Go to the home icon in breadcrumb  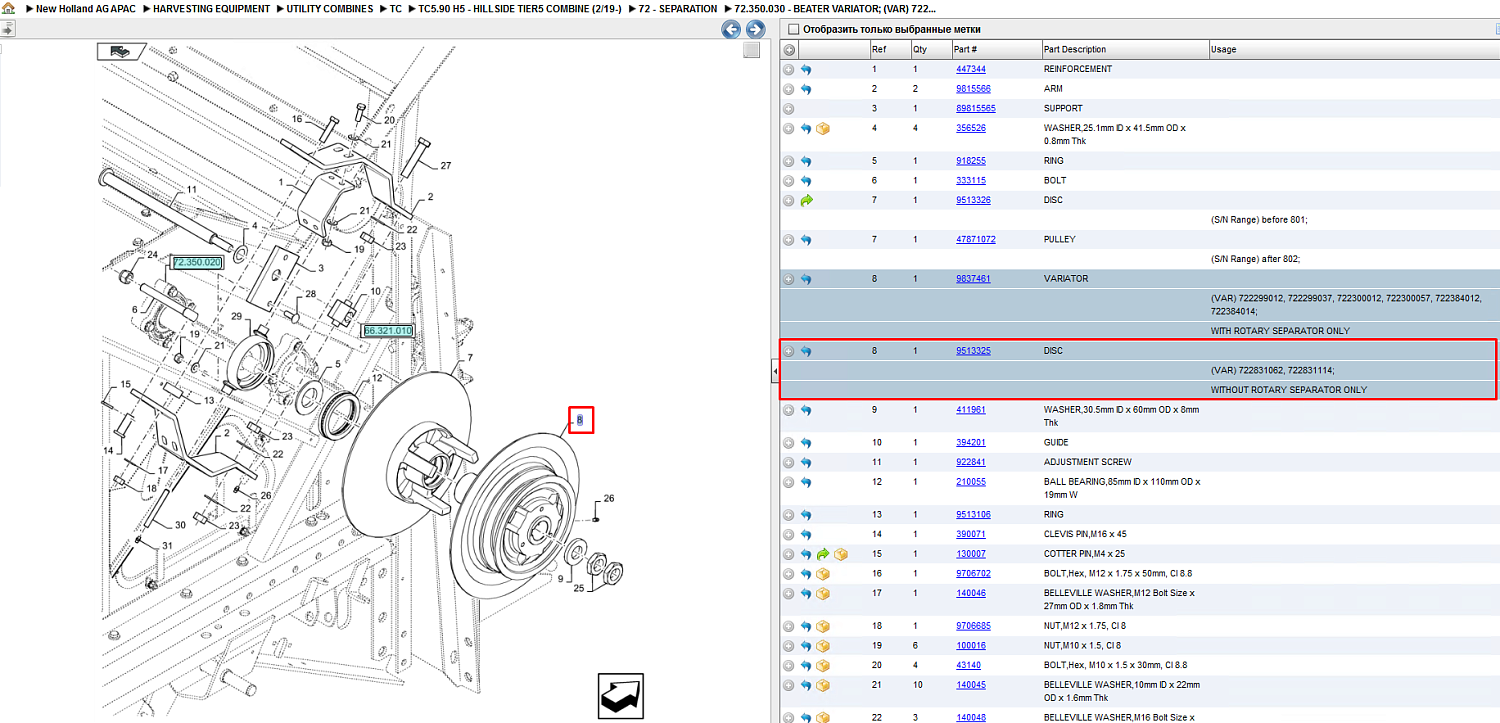(8, 8)
